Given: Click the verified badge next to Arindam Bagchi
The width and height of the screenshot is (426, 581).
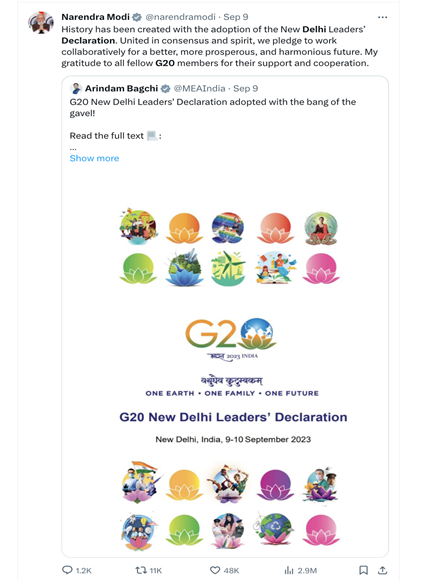Looking at the screenshot, I should 165,89.
